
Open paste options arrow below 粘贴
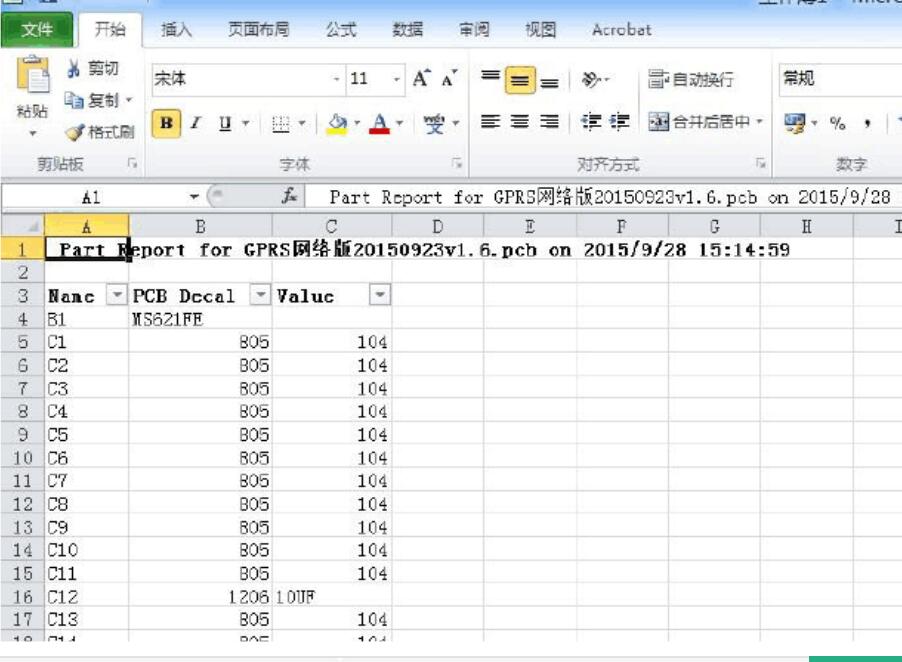(33, 134)
